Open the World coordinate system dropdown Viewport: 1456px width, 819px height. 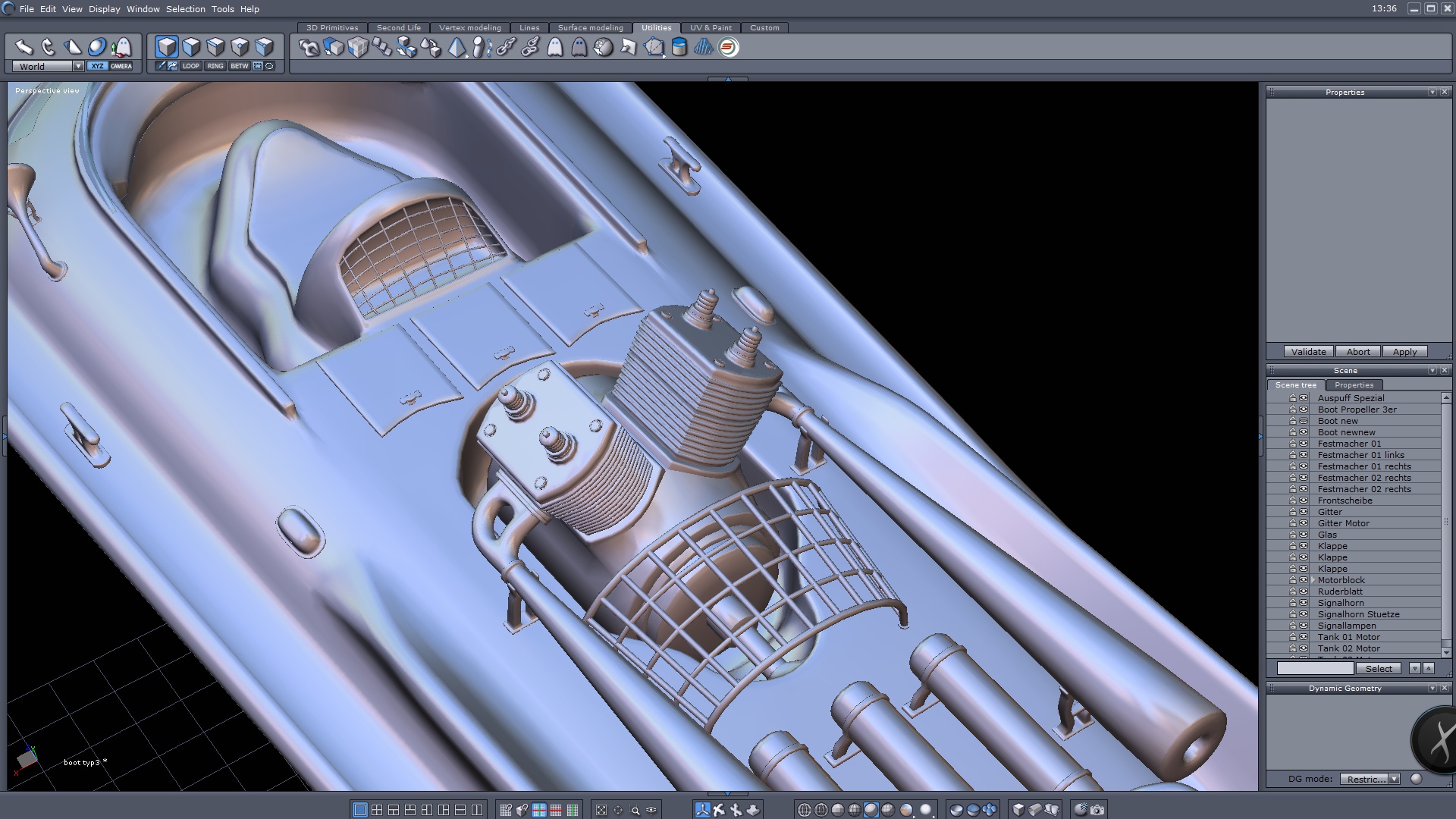pyautogui.click(x=78, y=67)
